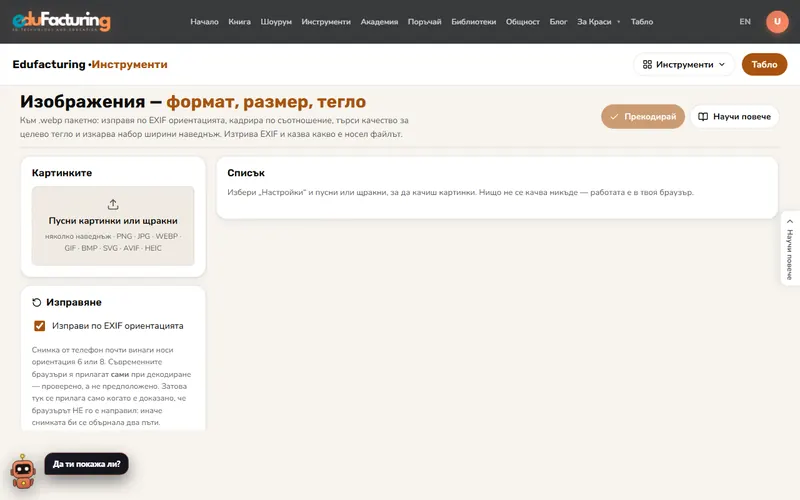Image resolution: width=800 pixels, height=500 pixels.
Task: Click the Изправяне section heading
Action: point(74,303)
